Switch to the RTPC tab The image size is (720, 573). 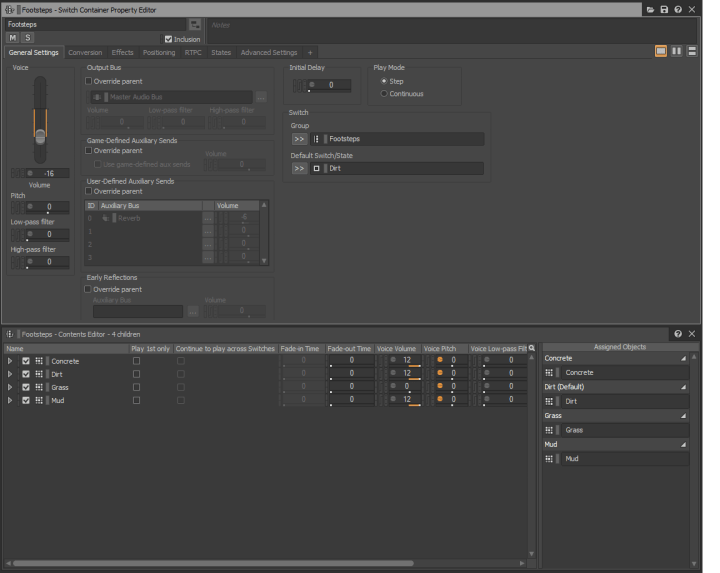(192, 52)
